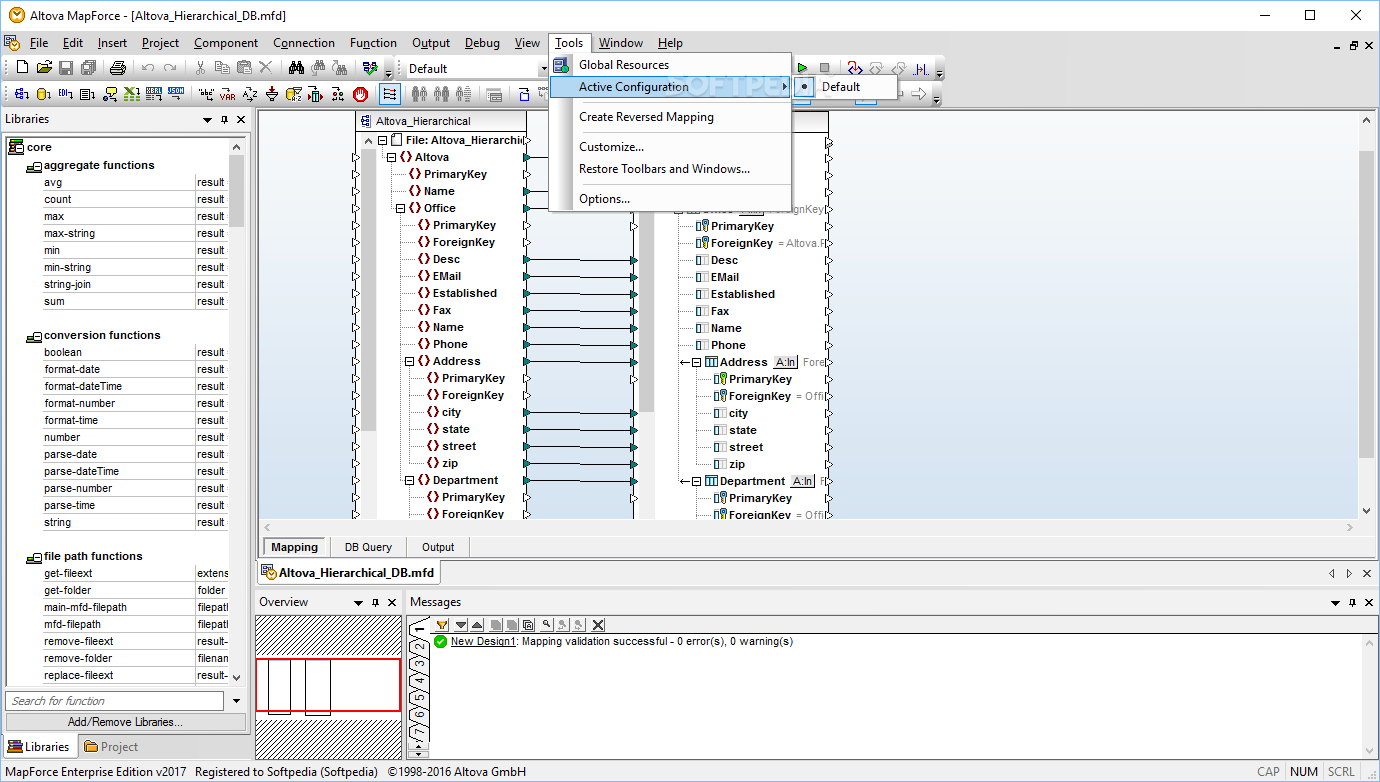The height and width of the screenshot is (782, 1380).
Task: Select the string-join function
Action: pos(68,284)
